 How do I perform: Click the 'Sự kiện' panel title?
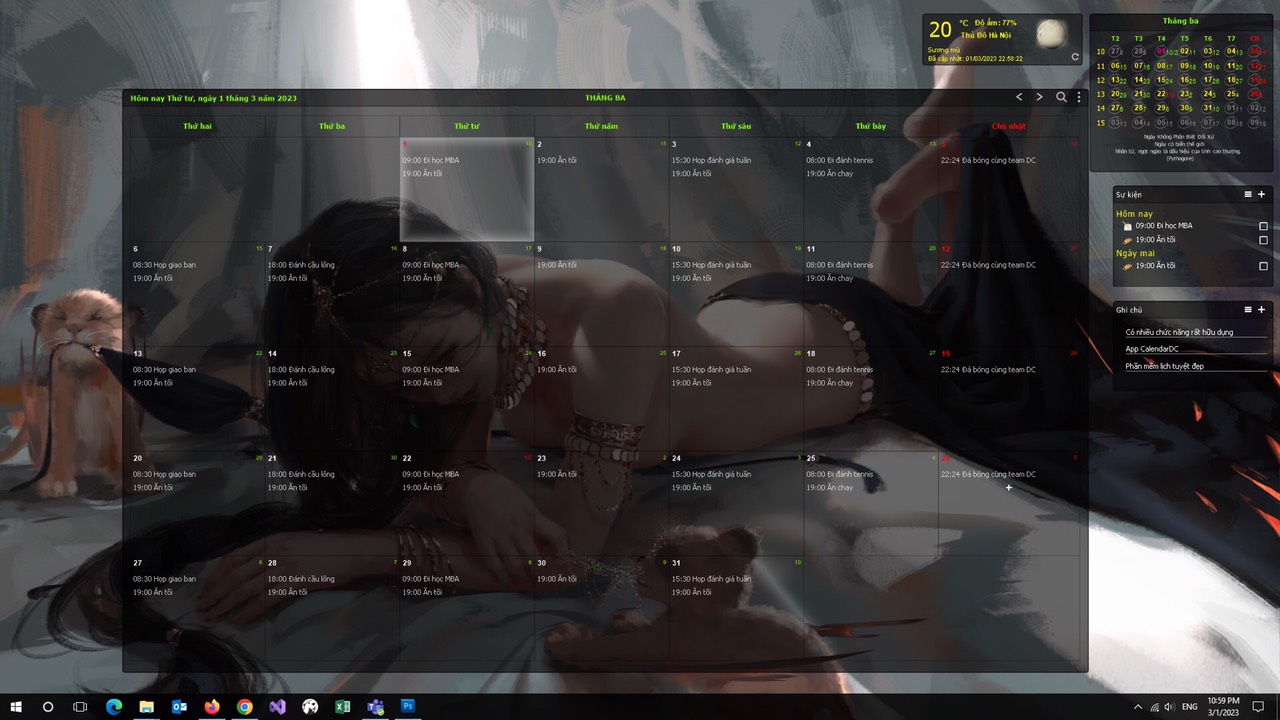(1128, 194)
